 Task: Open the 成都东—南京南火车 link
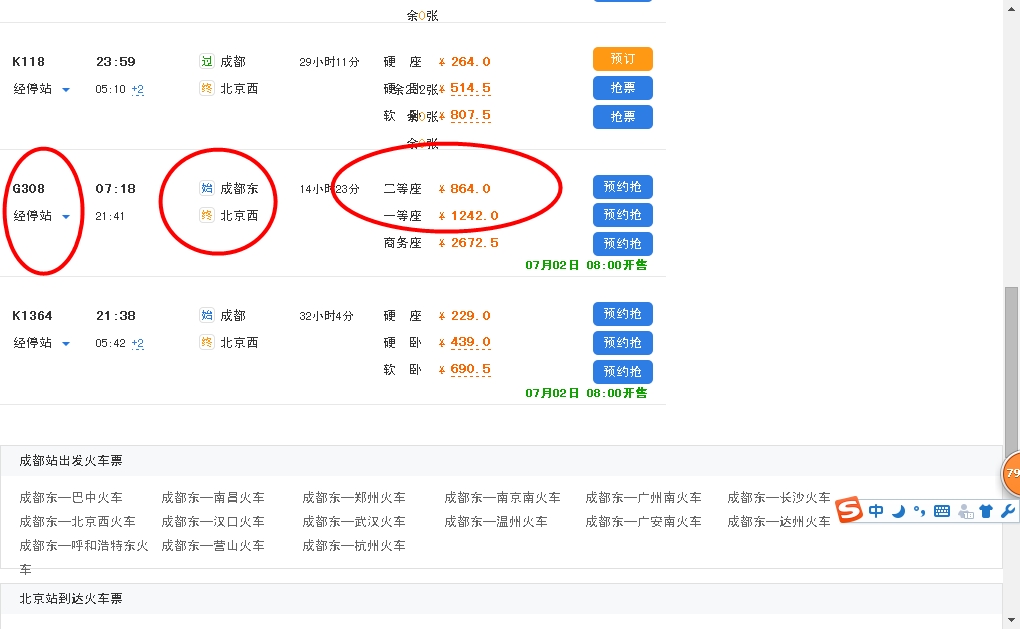pos(502,498)
